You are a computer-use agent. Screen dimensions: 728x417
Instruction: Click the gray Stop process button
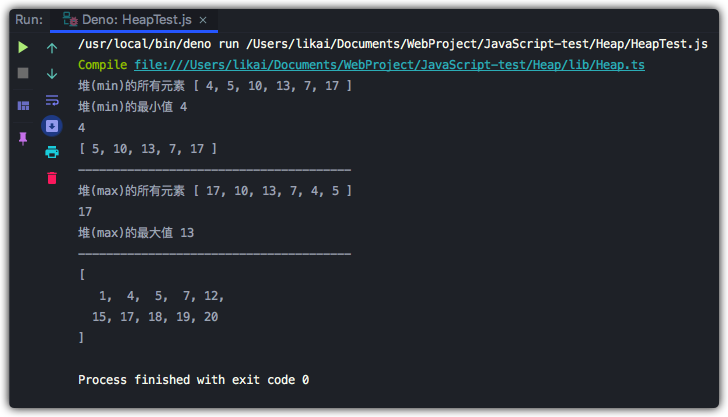click(x=23, y=73)
